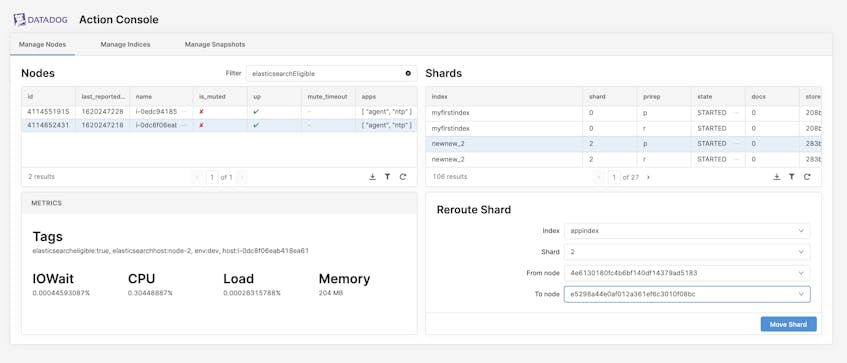Clear the Nodes filter field
This screenshot has width=847, height=363.
408,73
